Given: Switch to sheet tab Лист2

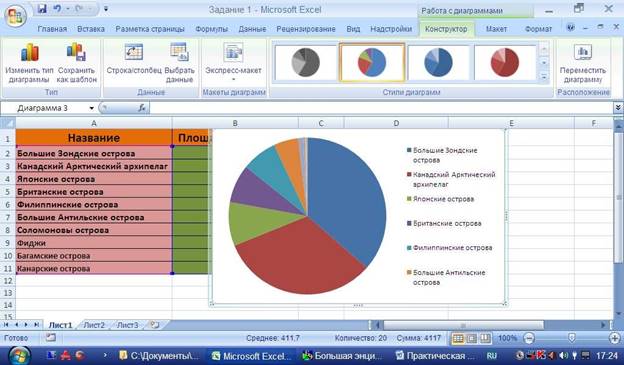Looking at the screenshot, I should pyautogui.click(x=94, y=325).
